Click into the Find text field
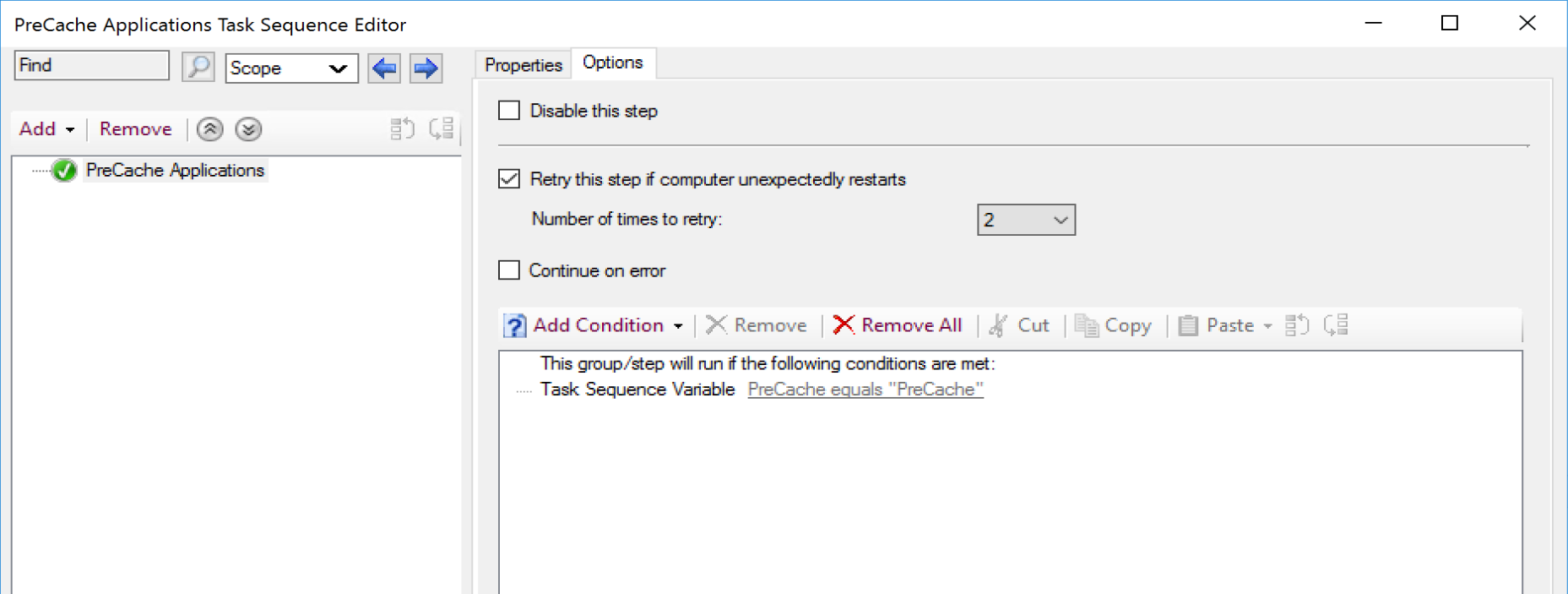Viewport: 1568px width, 594px height. pyautogui.click(x=91, y=66)
